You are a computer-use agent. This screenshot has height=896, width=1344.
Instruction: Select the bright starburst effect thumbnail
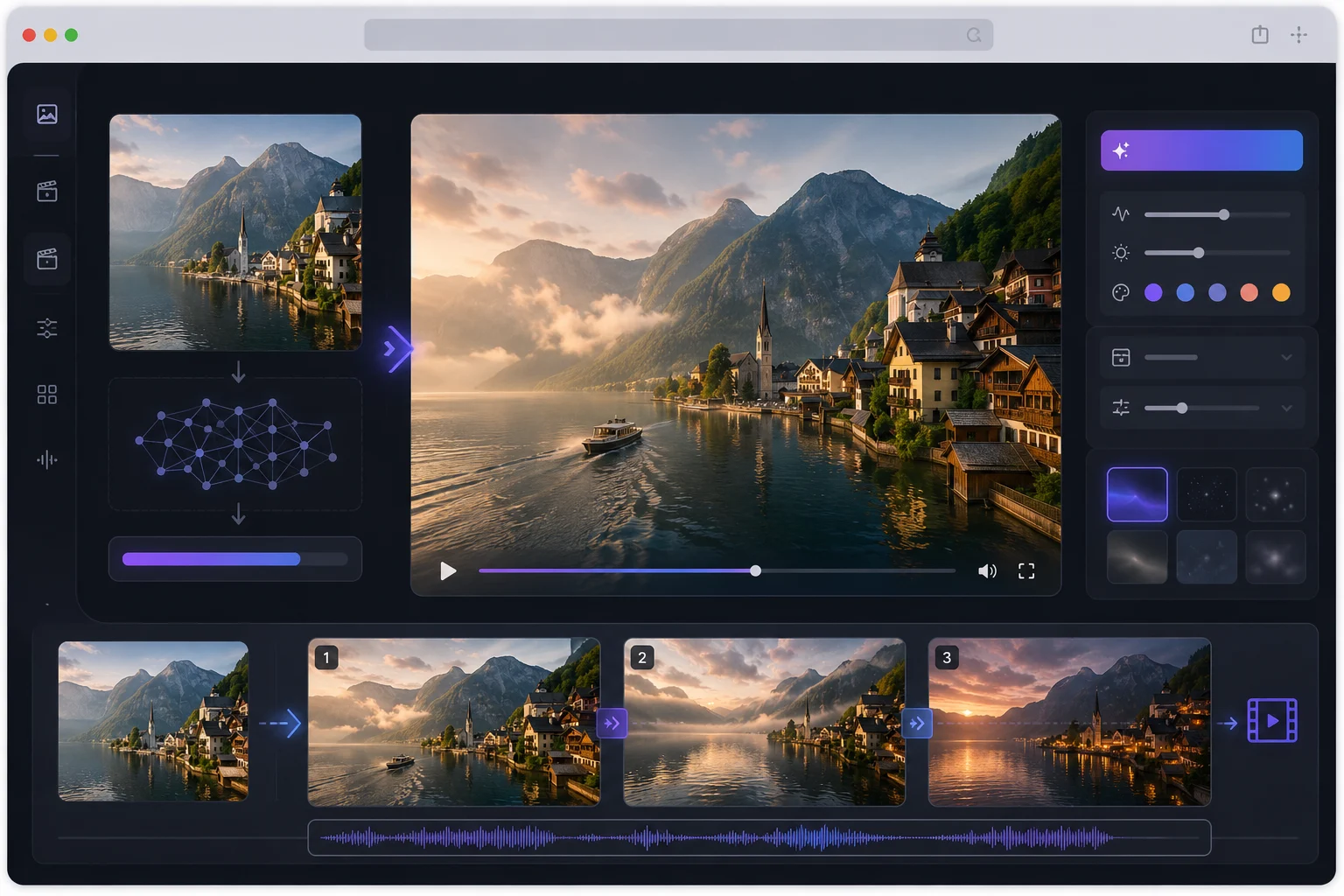tap(1276, 494)
